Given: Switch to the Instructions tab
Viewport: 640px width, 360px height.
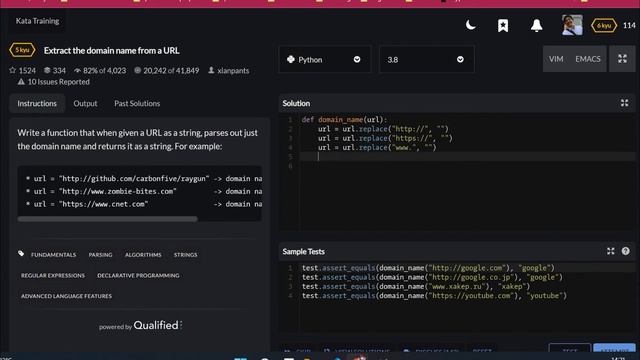Looking at the screenshot, I should tap(37, 103).
